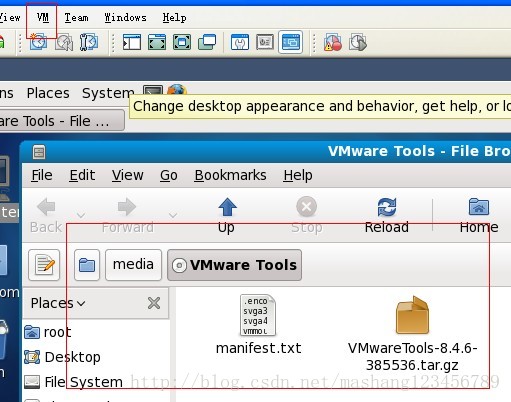Switch to Unity mode
The image size is (511, 402).
207,42
